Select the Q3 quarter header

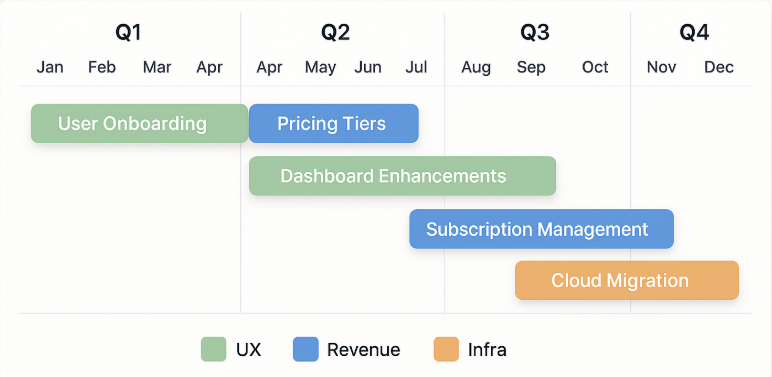point(535,32)
